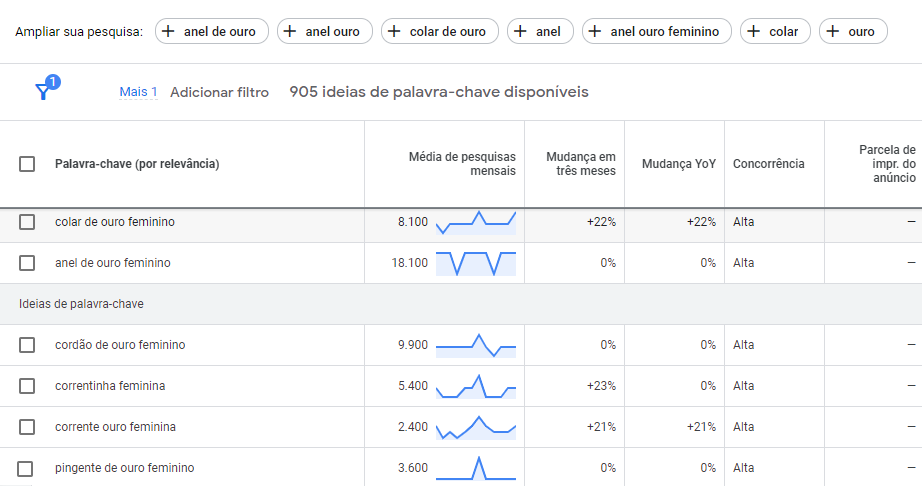Click plus icon on 'colar' chip
Image resolution: width=922 pixels, height=486 pixels.
coord(755,32)
